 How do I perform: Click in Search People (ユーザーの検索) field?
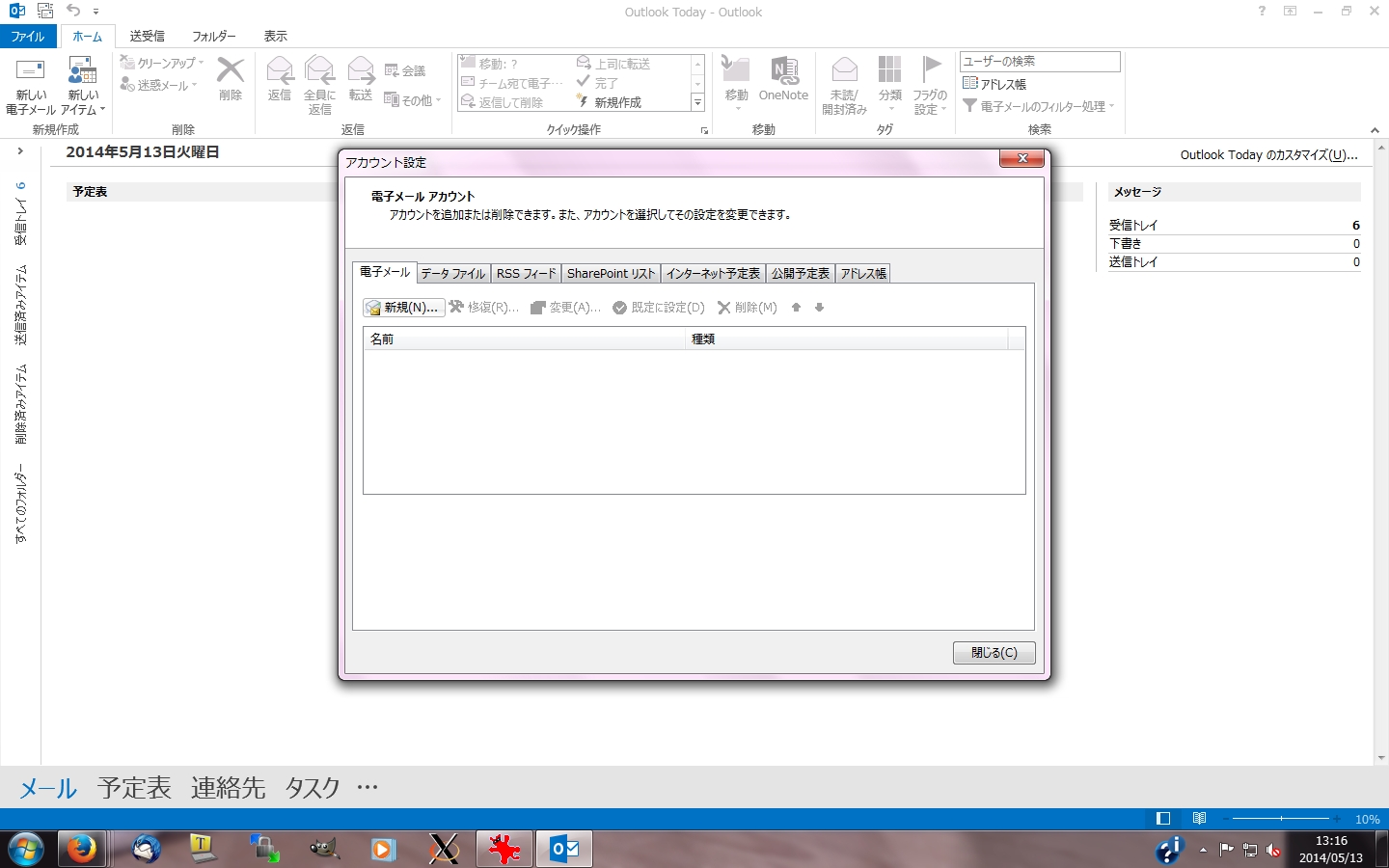(1040, 61)
